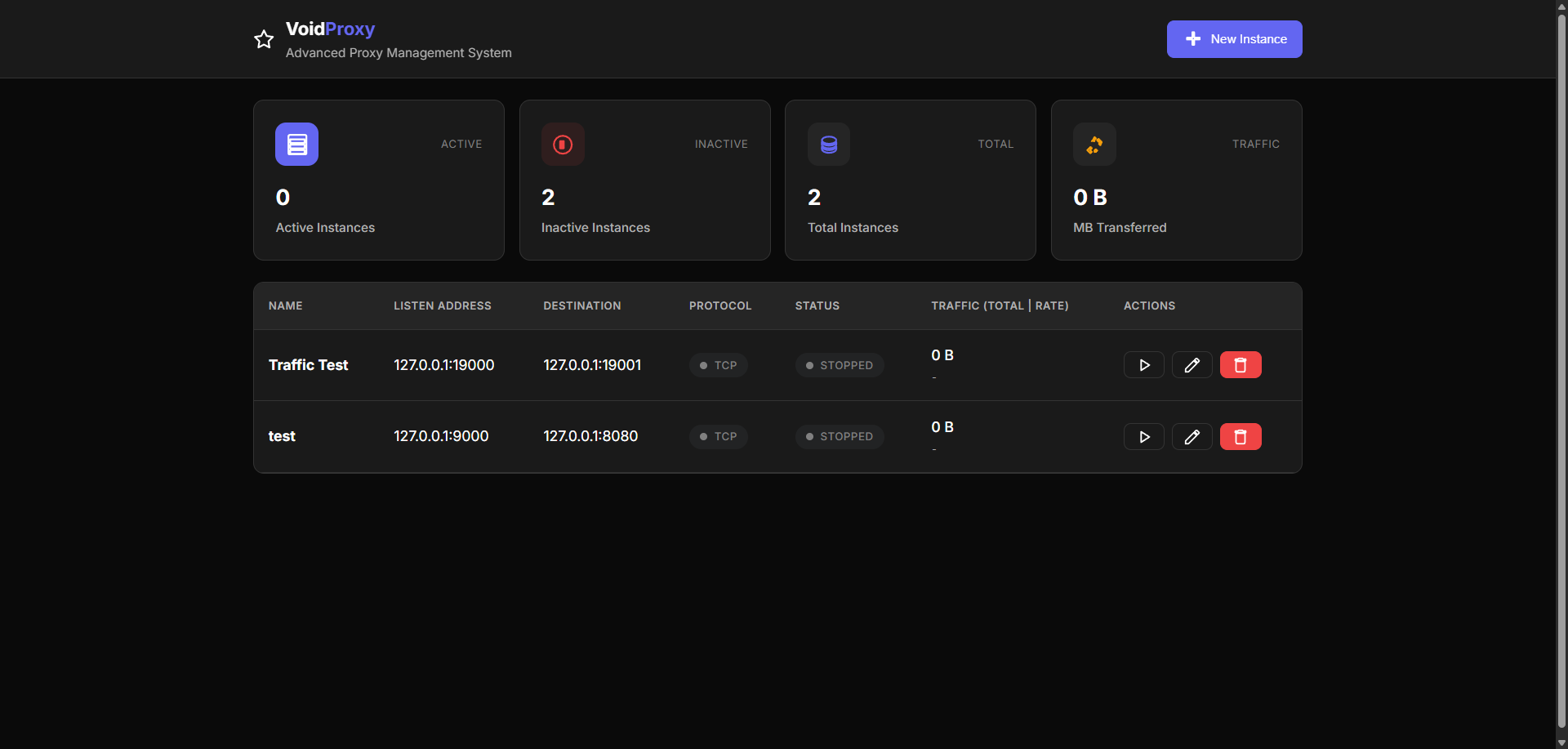
Task: Click the STOPPED status badge for test
Action: [x=839, y=436]
